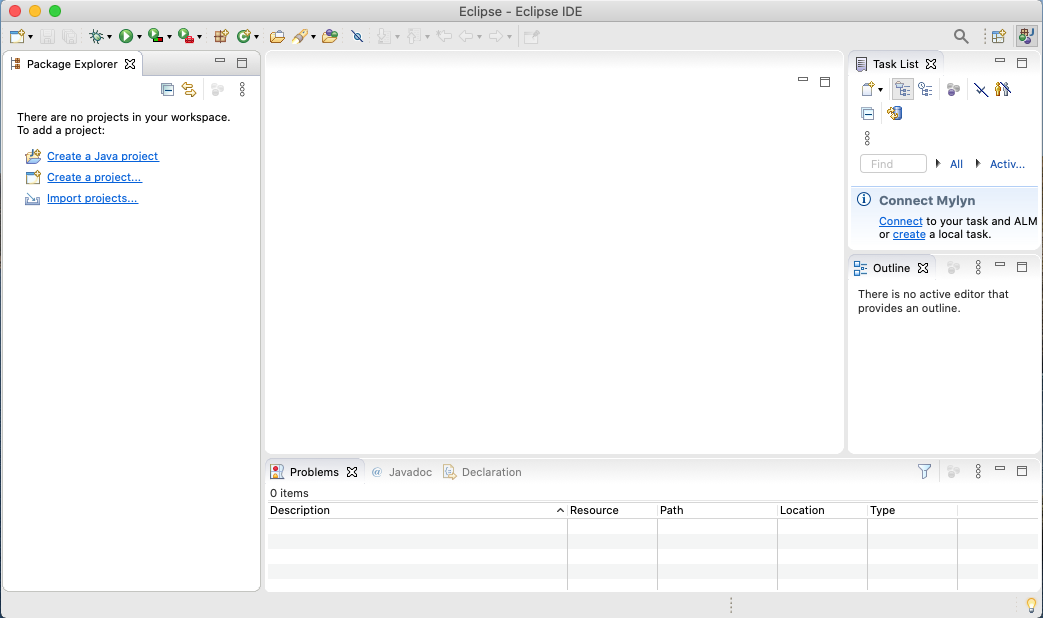Click the New Java Package icon
Image resolution: width=1043 pixels, height=618 pixels.
pyautogui.click(x=221, y=36)
